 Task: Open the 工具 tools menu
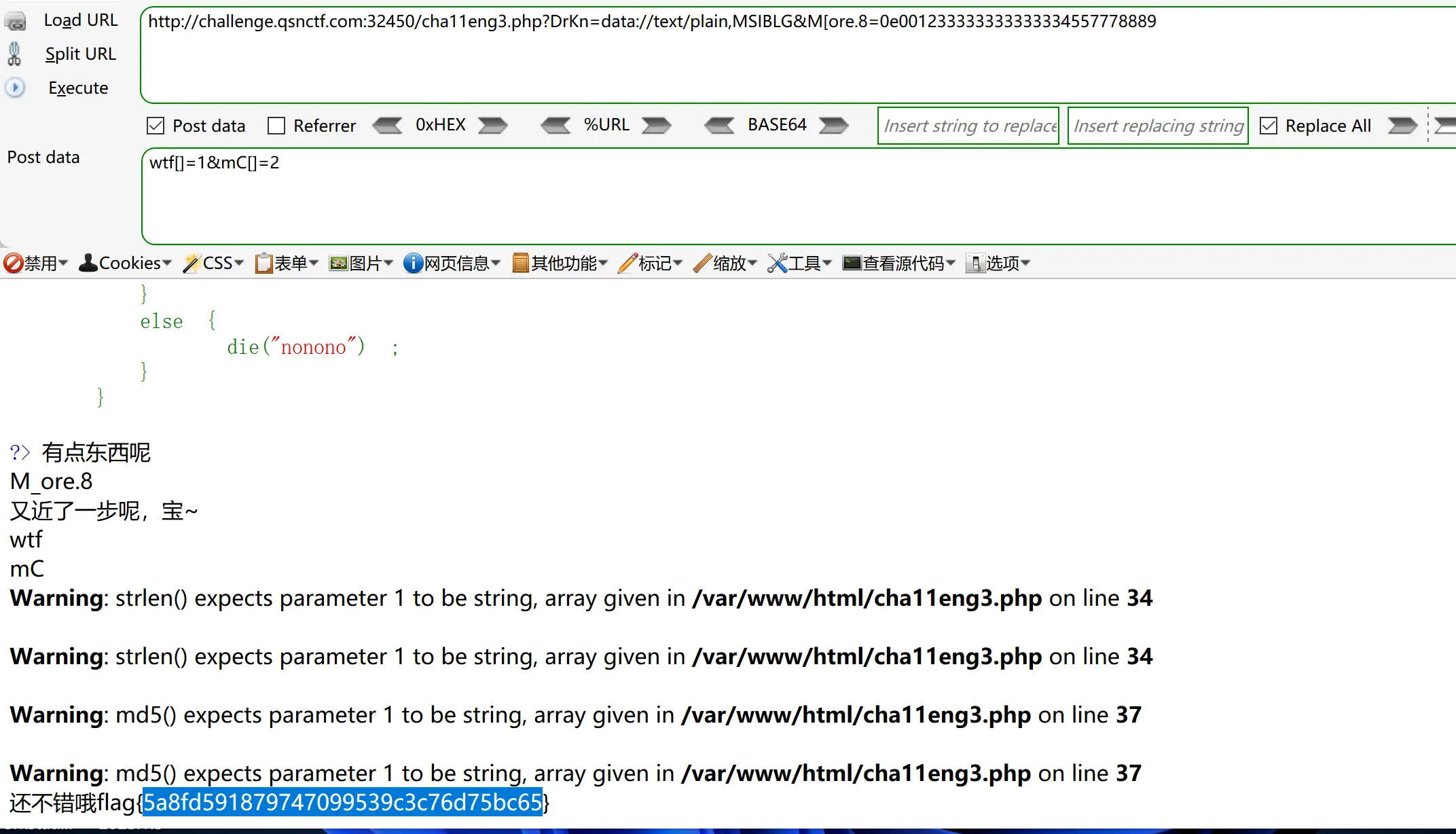[800, 263]
